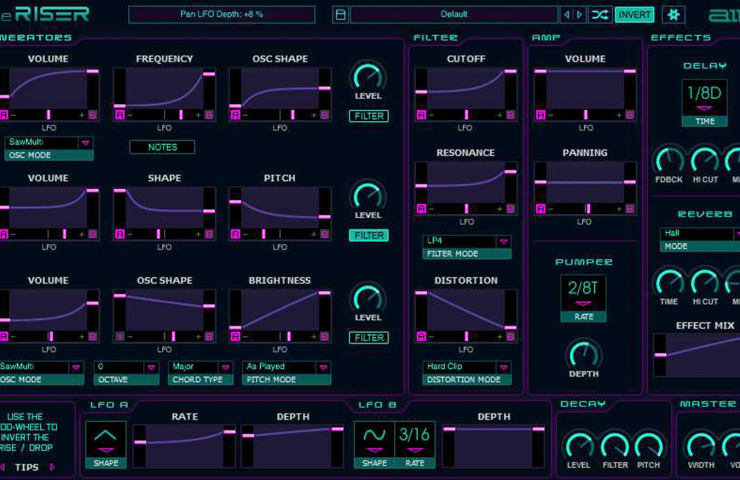The height and width of the screenshot is (480, 740).
Task: Open the Major chord type dropdown
Action: point(201,367)
